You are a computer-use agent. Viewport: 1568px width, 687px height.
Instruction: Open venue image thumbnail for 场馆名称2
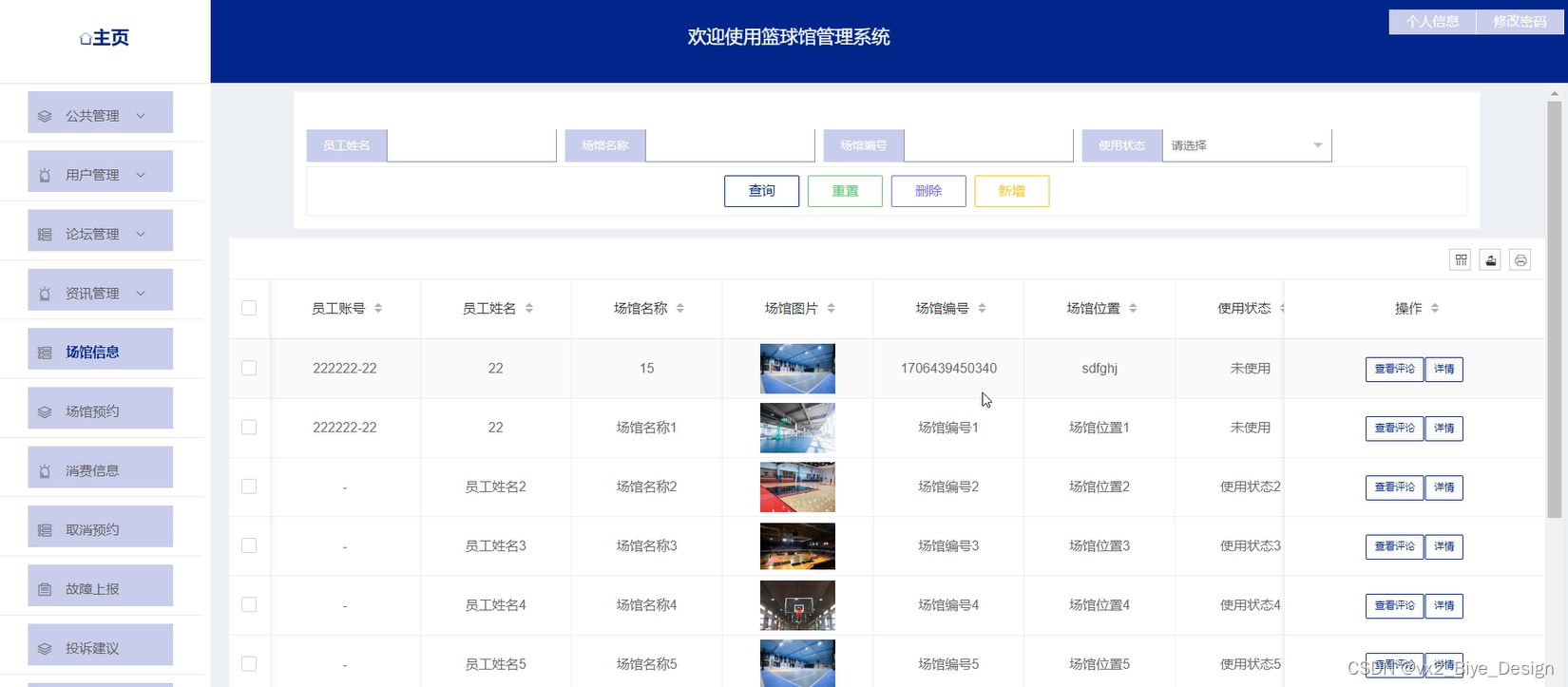tap(797, 487)
